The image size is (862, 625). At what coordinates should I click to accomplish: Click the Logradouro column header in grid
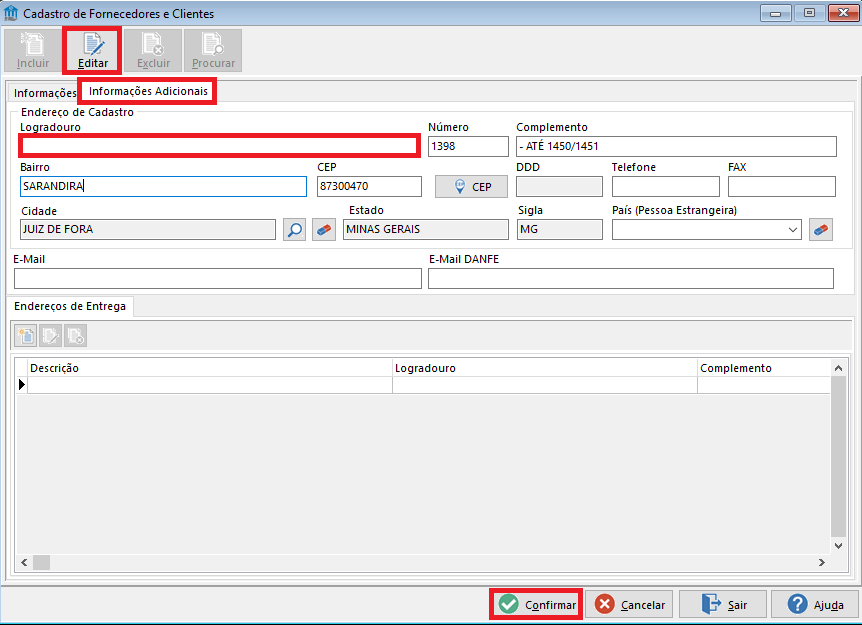click(545, 368)
